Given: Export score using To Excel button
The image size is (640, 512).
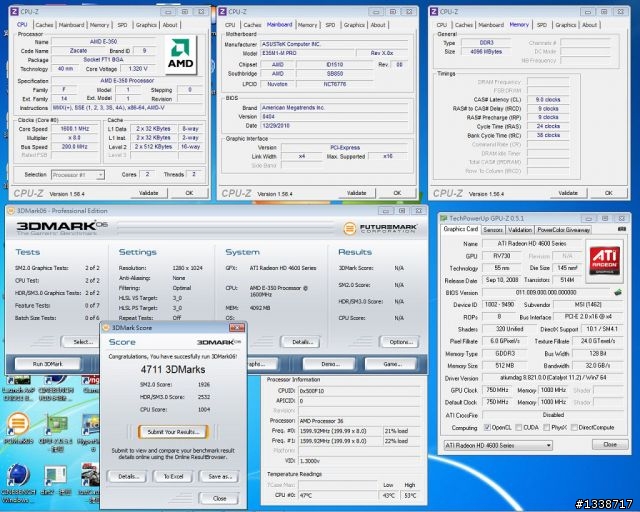Looking at the screenshot, I should 173,476.
